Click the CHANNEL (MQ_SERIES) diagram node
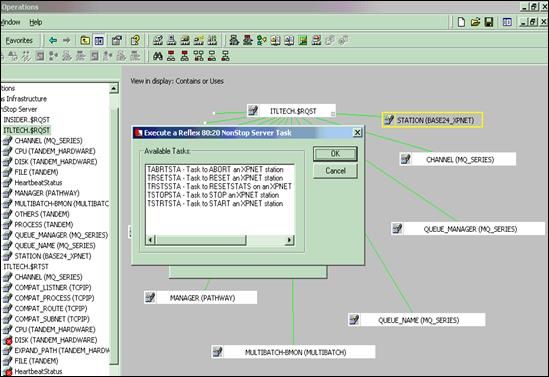 458,160
